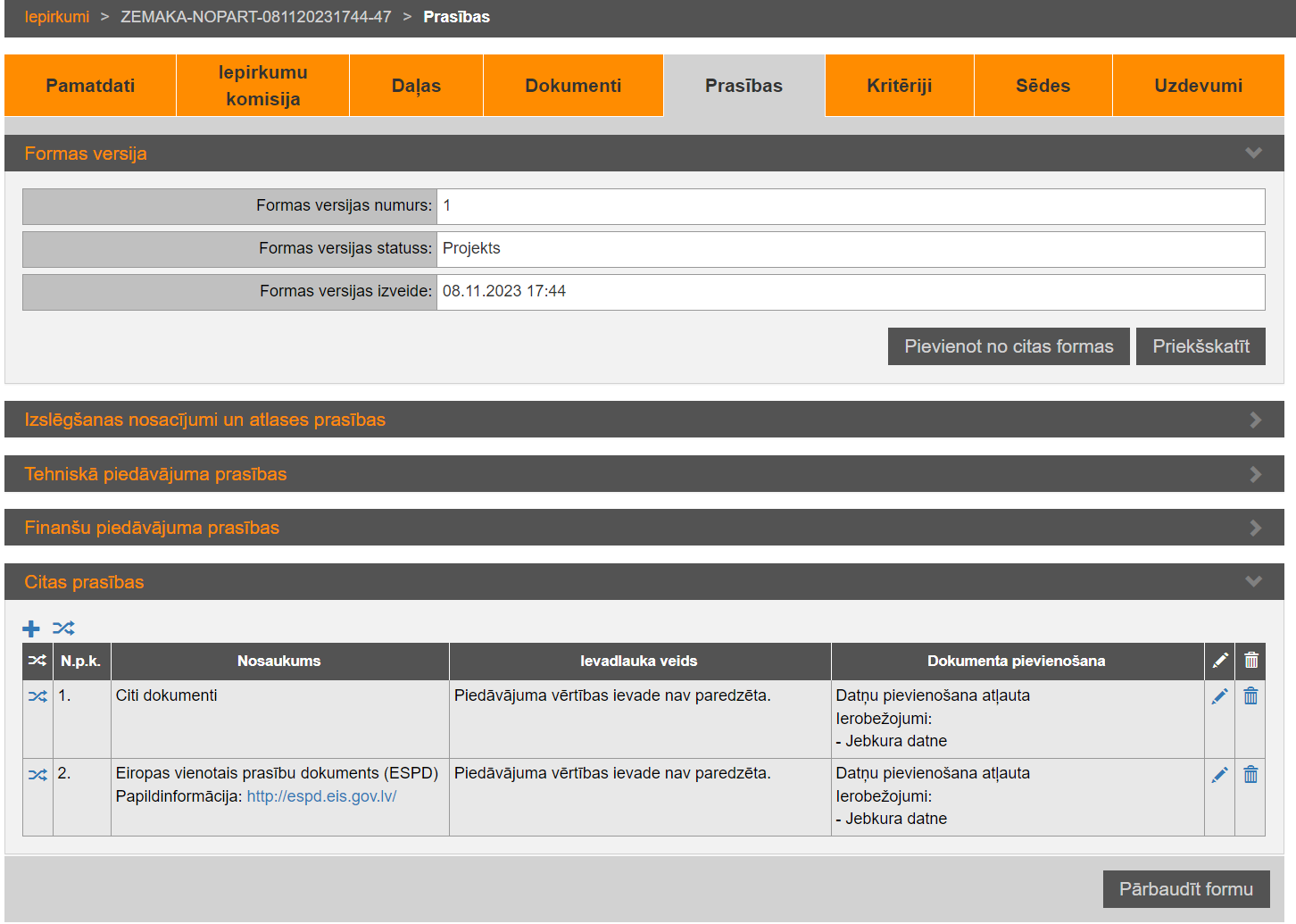1296x924 pixels.
Task: Click Pievienot no citas formas button
Action: (1009, 346)
